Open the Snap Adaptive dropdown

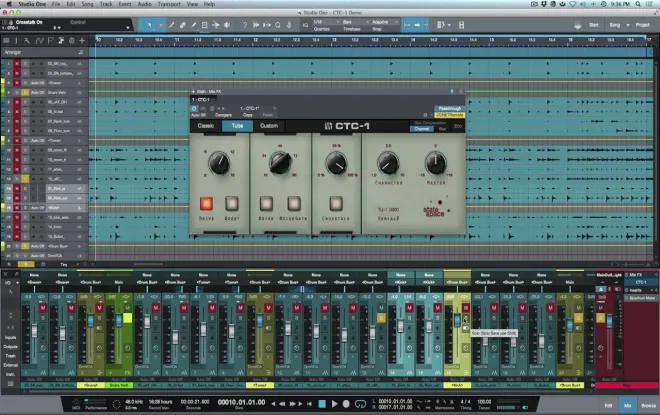(x=384, y=22)
